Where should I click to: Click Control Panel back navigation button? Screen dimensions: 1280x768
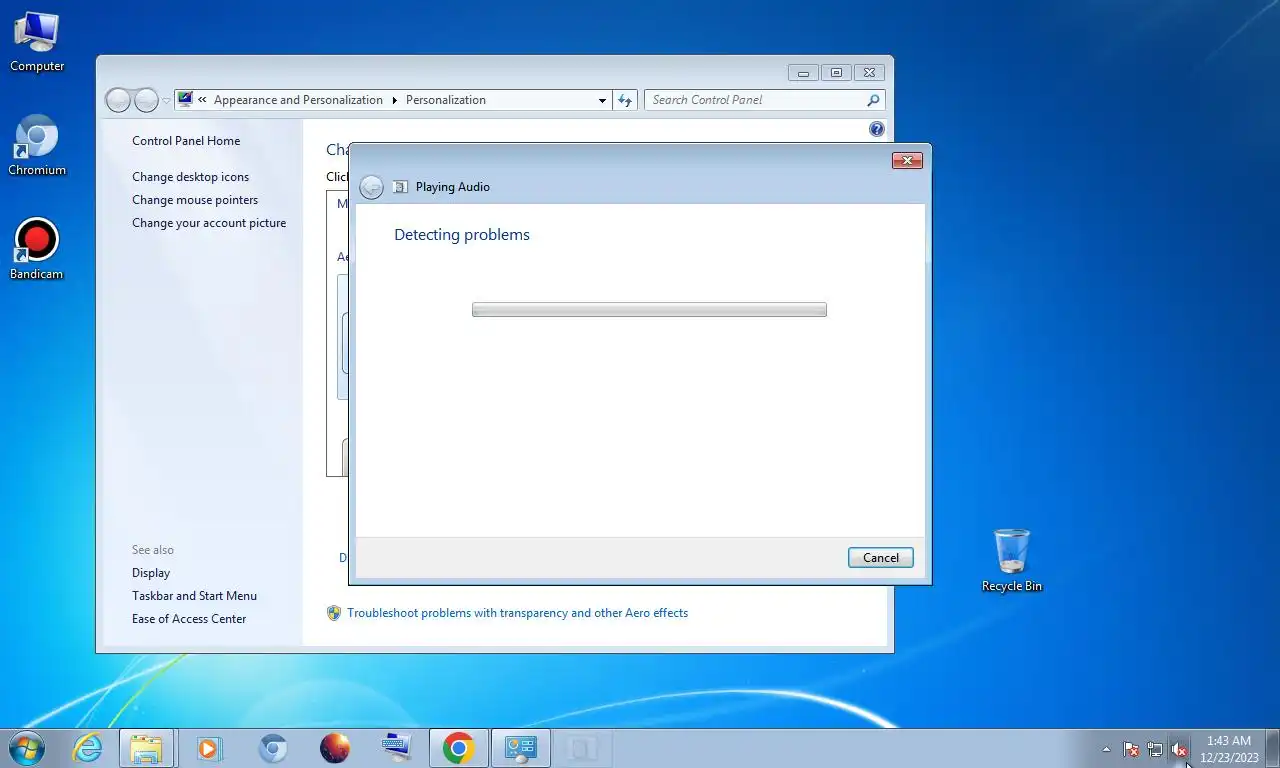coord(118,100)
